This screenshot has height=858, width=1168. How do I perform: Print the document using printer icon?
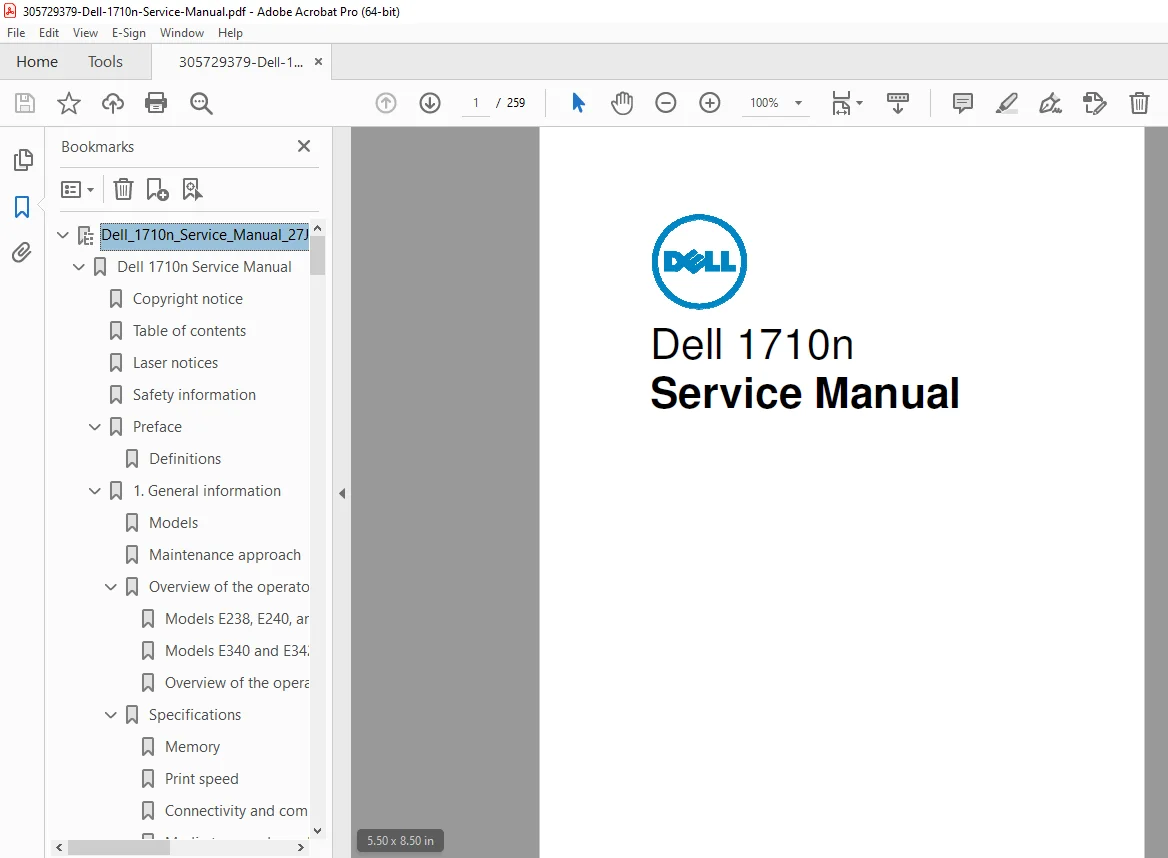pyautogui.click(x=156, y=103)
